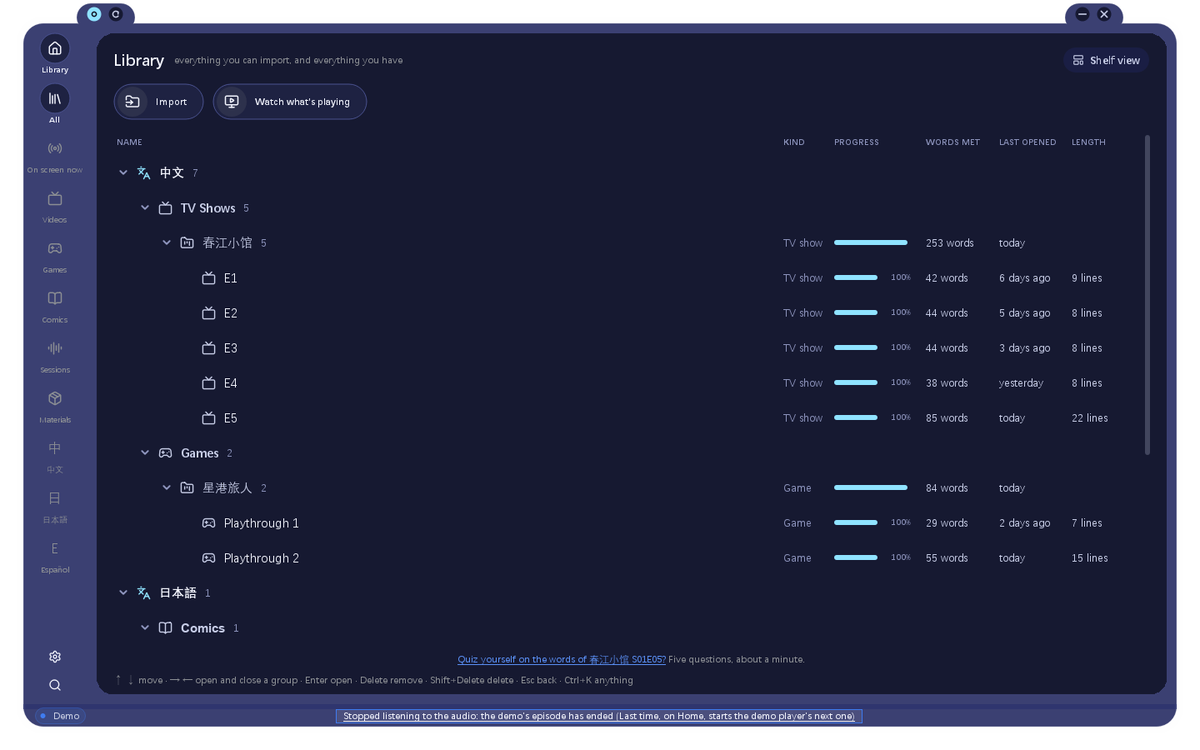The width and height of the screenshot is (1200, 750).
Task: Select episode E5 row
Action: click(x=627, y=418)
